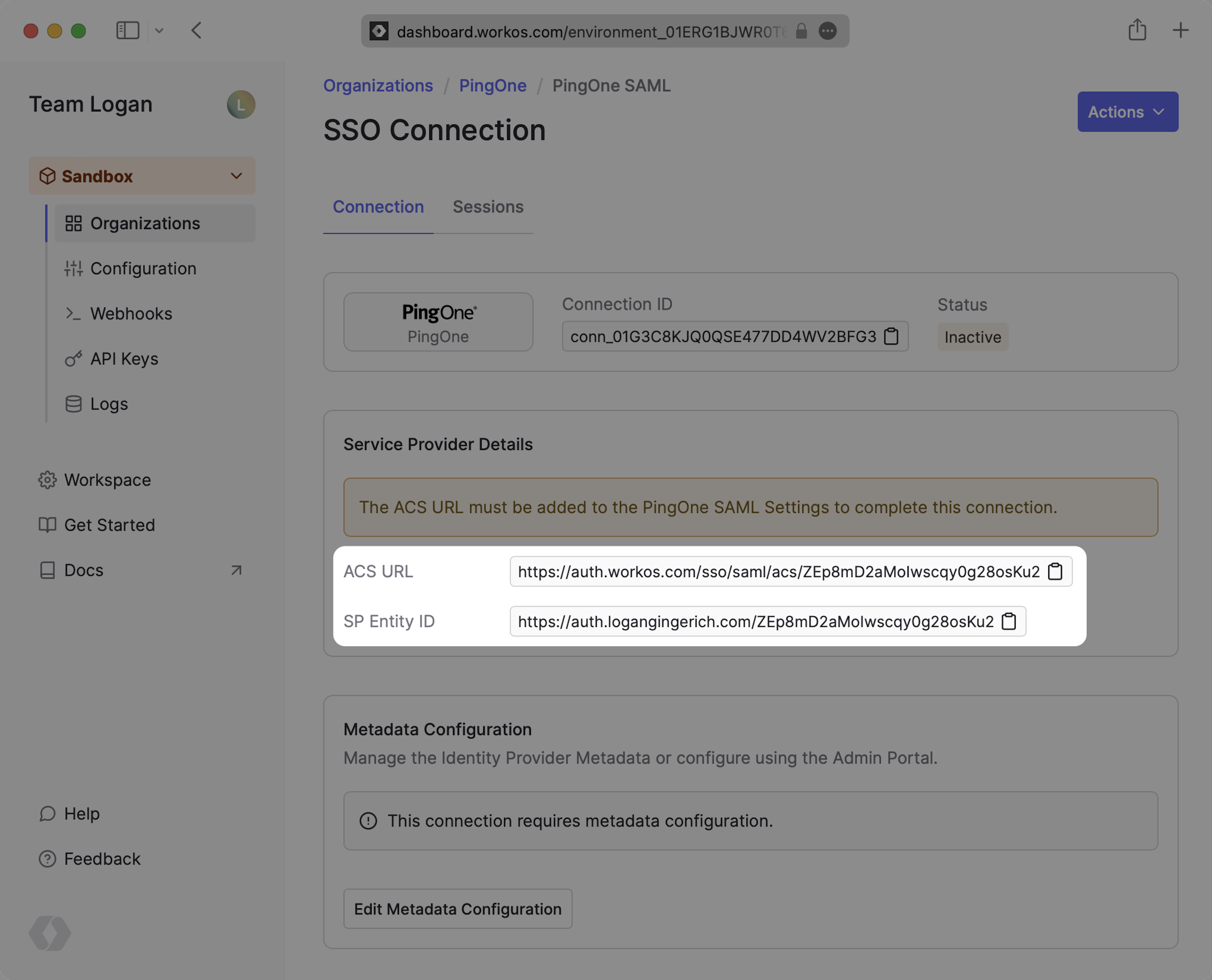
Task: Expand the sidebar options chevron in toolbar
Action: 159,31
